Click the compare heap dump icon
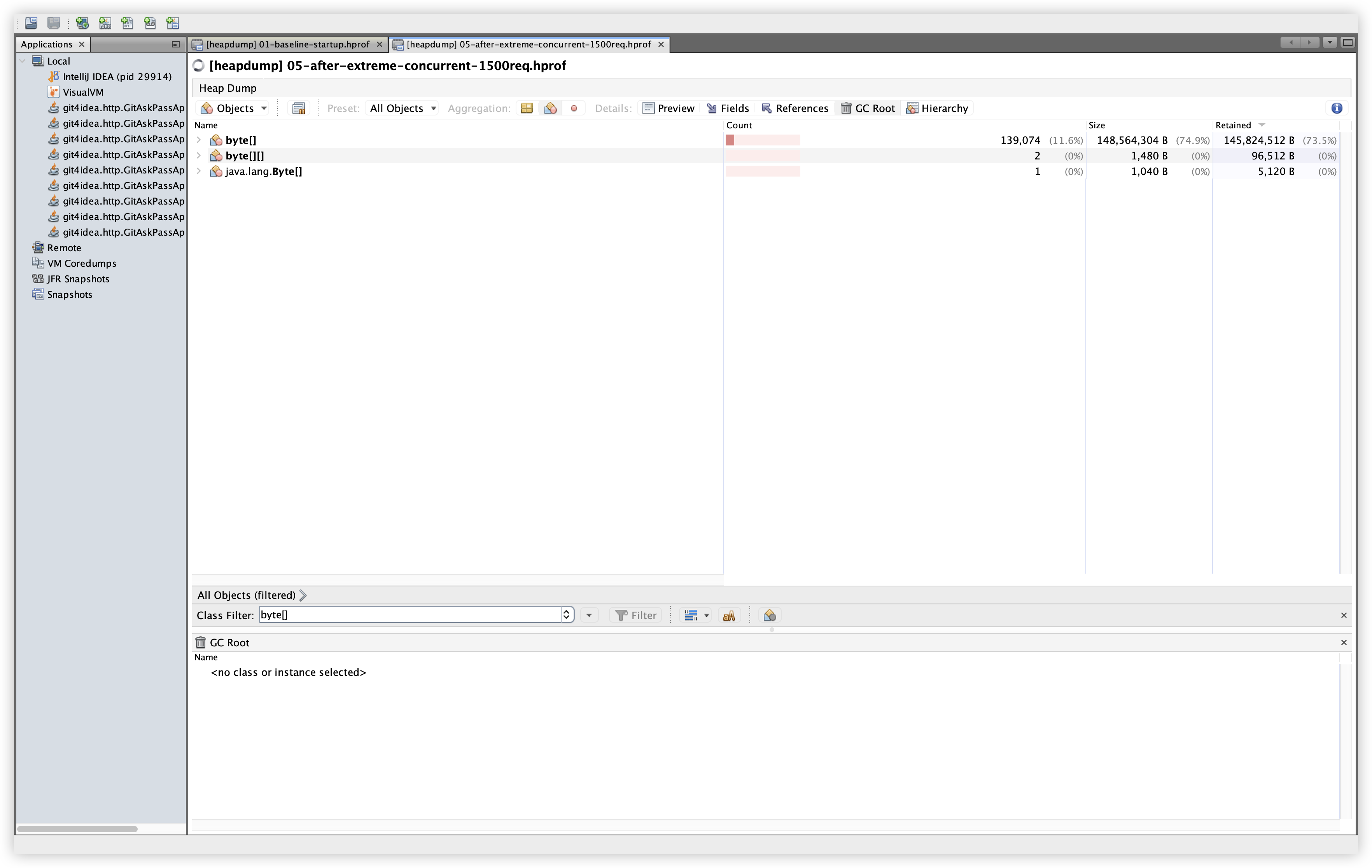The image size is (1372, 868). pos(299,108)
